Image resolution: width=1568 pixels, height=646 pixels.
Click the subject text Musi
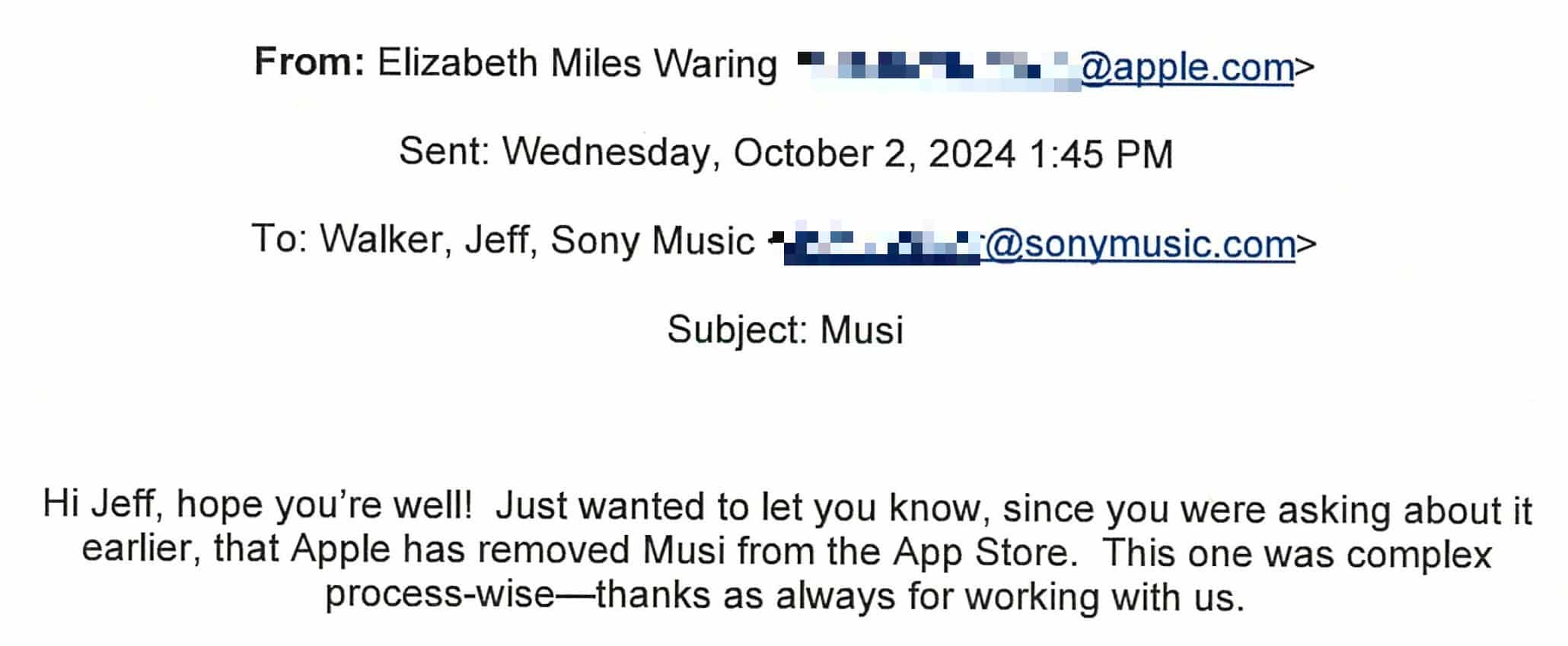(x=862, y=331)
